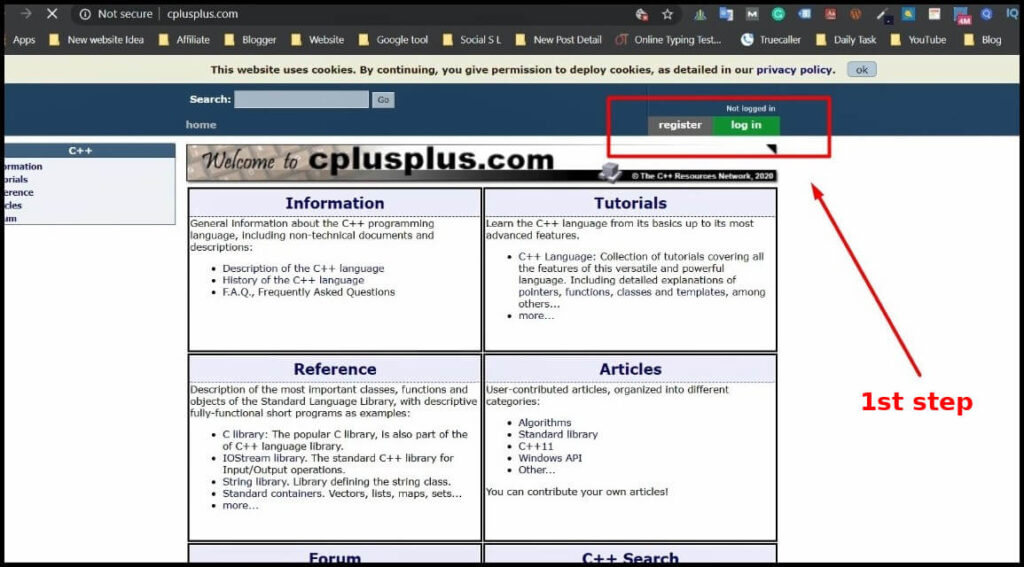
Task: Open F.A.Q., Frequently Asked Questions
Action: 308,292
